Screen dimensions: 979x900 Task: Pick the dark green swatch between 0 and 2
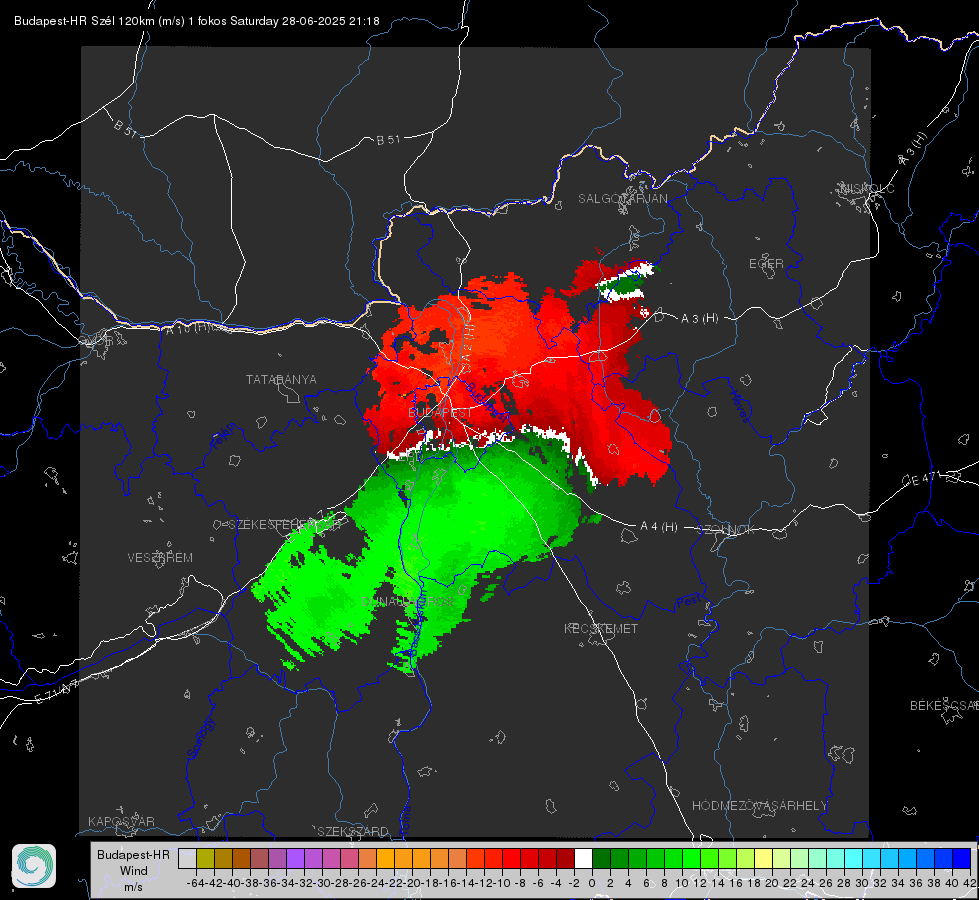(601, 858)
